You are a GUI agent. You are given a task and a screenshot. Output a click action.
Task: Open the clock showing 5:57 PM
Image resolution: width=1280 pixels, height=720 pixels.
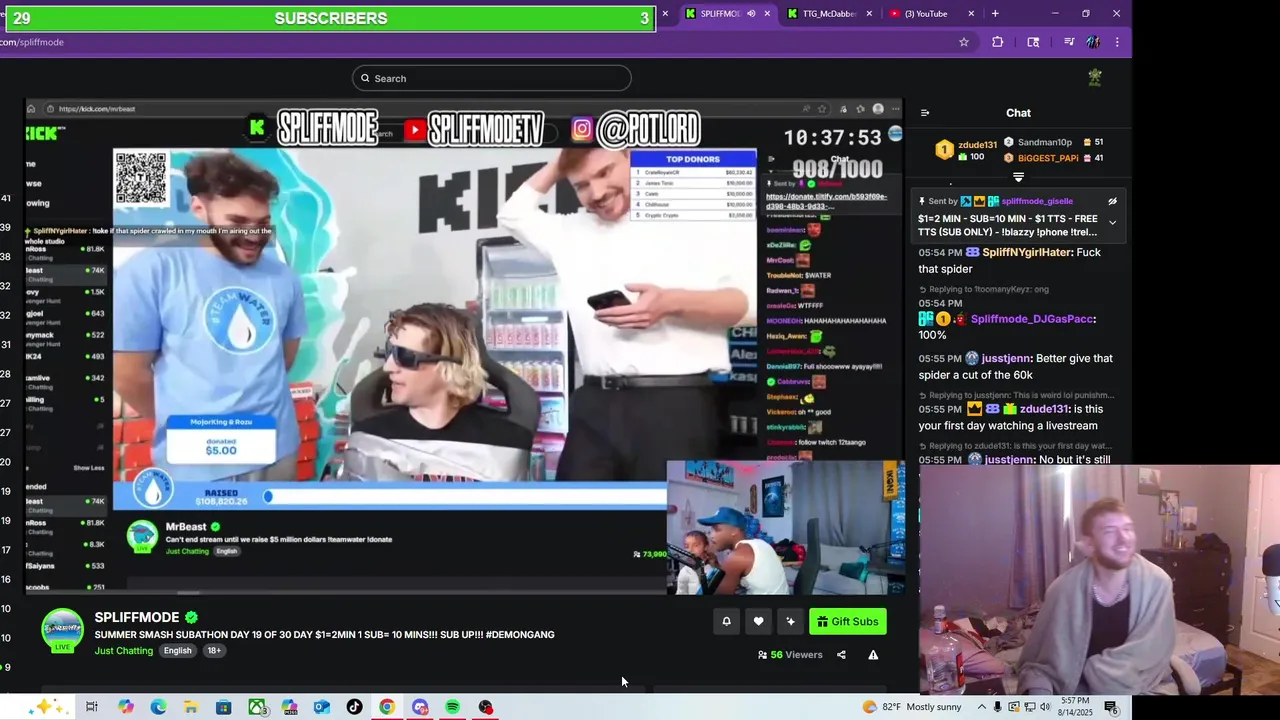pyautogui.click(x=1076, y=707)
